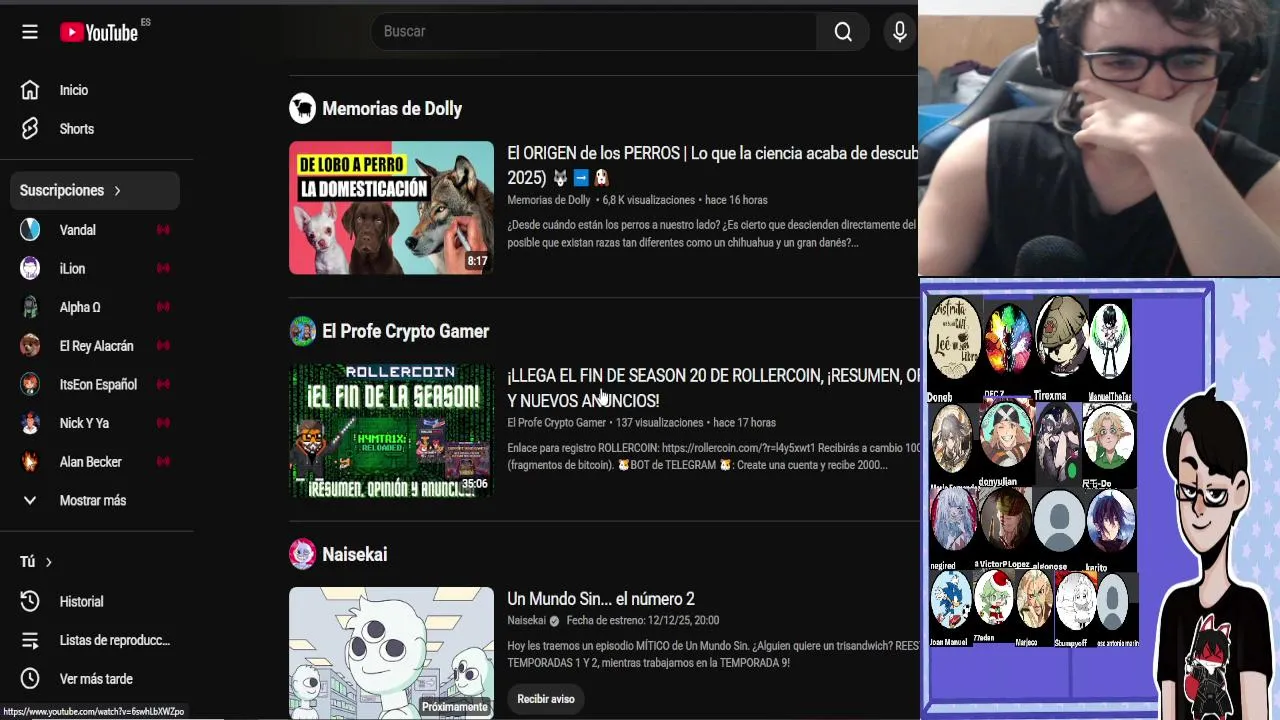
Task: Open the Naisekai upcoming video thumbnail
Action: pos(391,652)
